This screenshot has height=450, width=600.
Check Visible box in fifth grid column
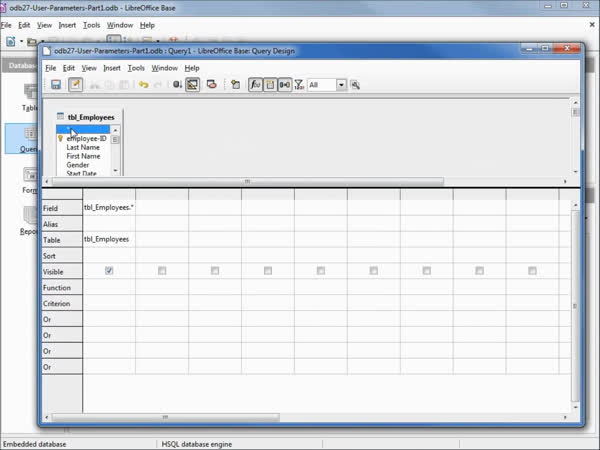pos(321,271)
